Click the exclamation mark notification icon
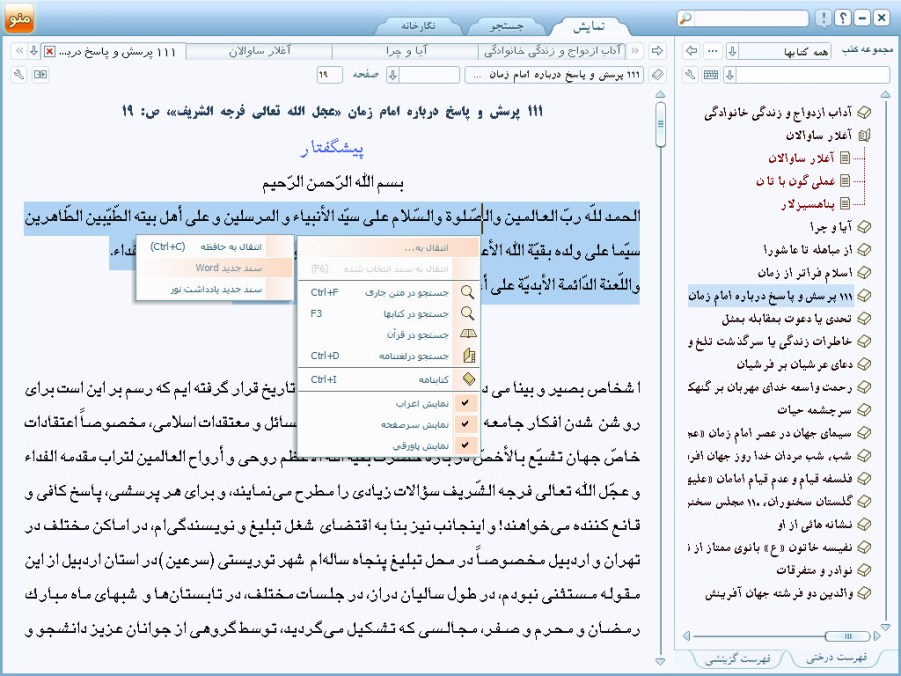The image size is (901, 676). pyautogui.click(x=823, y=18)
